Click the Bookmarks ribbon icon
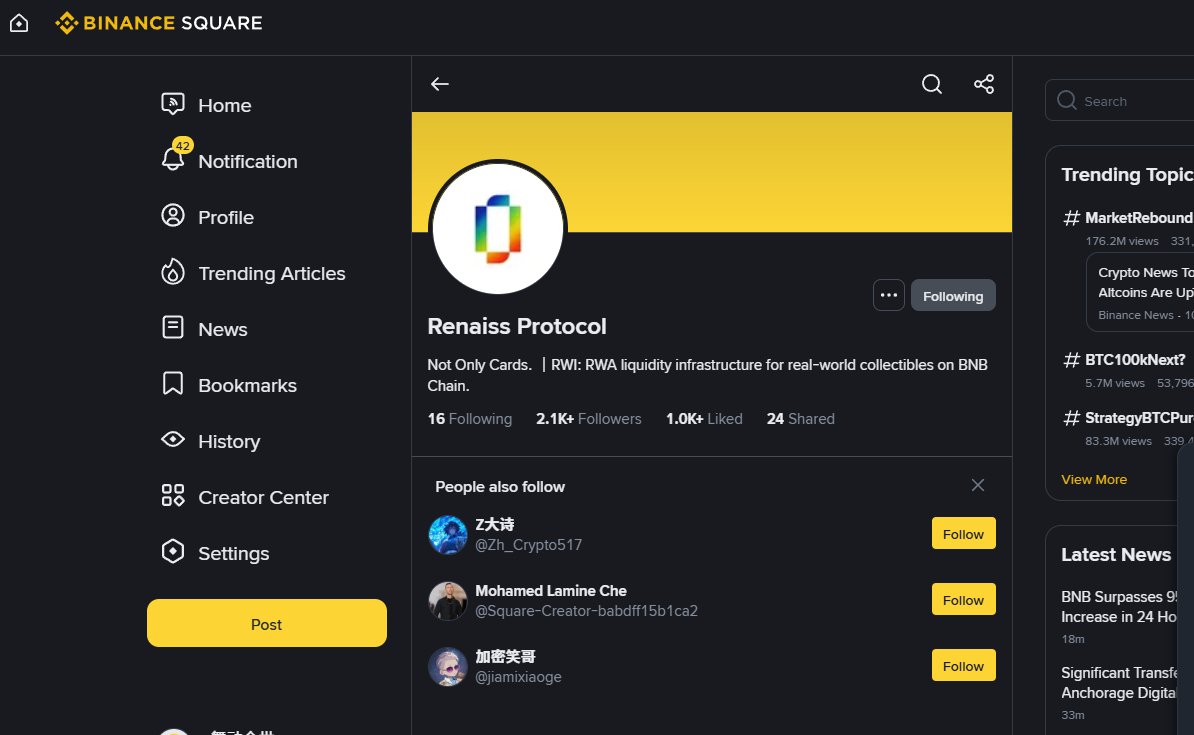This screenshot has height=735, width=1194. pyautogui.click(x=173, y=383)
